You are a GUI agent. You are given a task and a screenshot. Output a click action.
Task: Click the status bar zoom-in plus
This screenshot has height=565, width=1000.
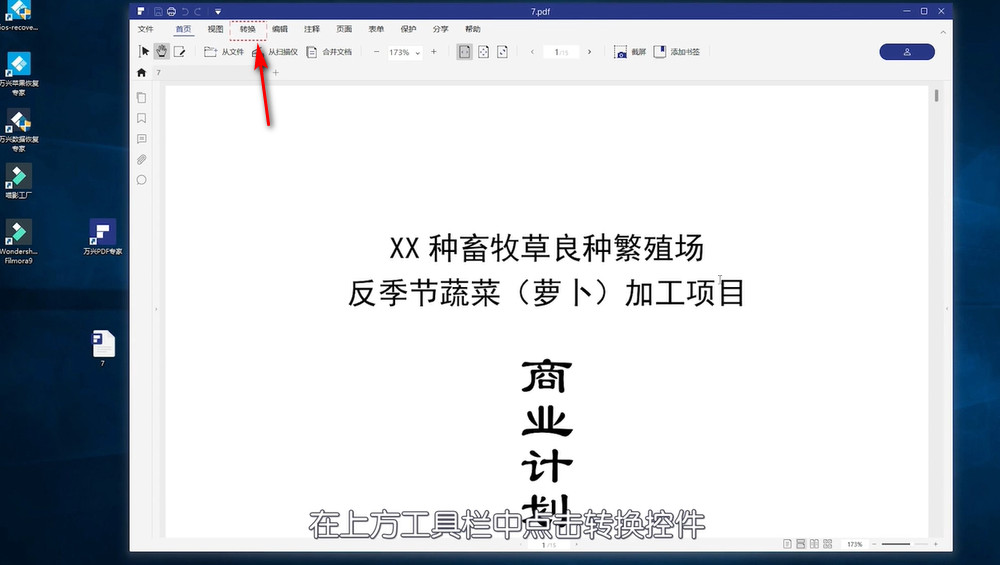point(936,544)
